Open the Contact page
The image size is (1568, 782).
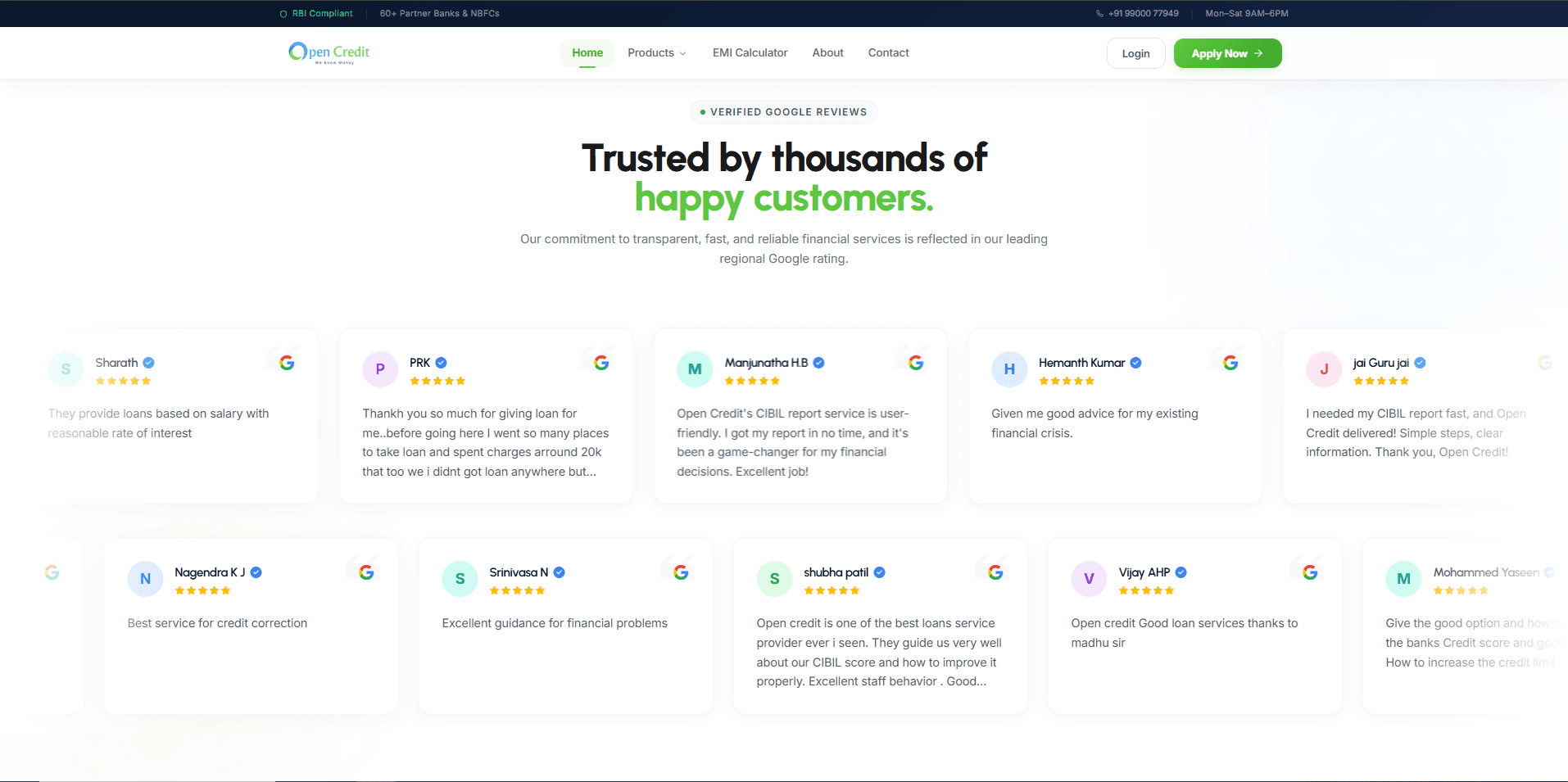pos(888,52)
